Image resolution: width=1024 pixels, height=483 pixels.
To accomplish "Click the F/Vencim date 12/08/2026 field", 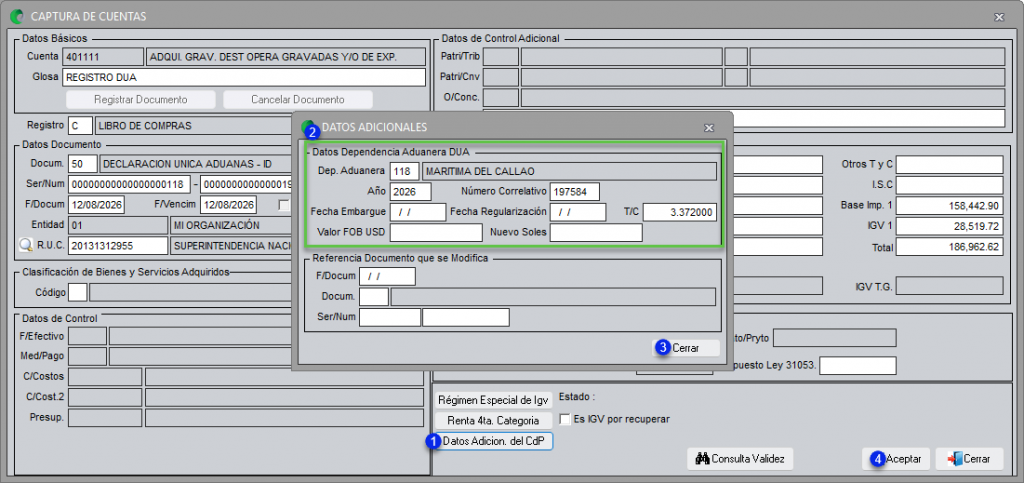I will pos(228,205).
